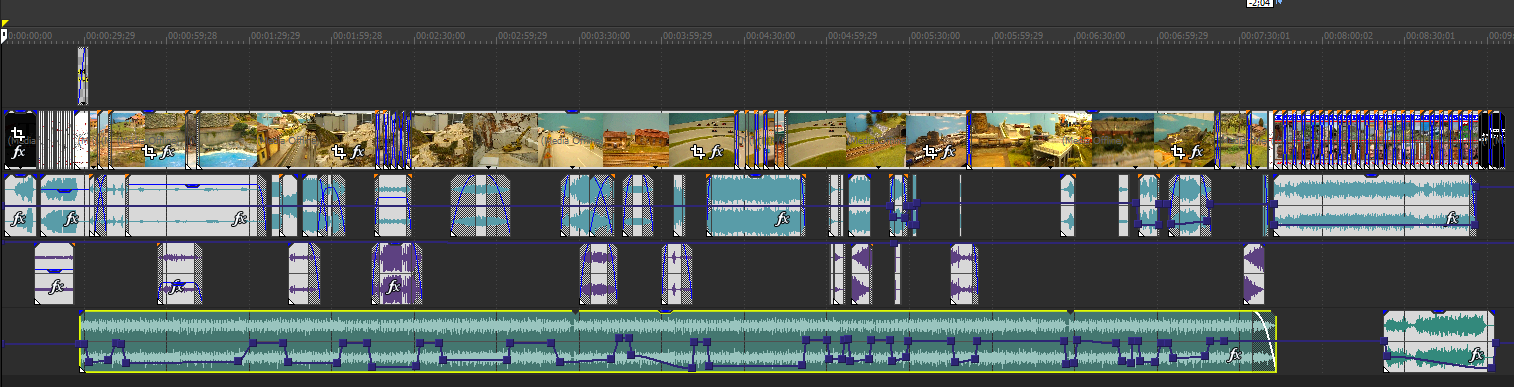Click video fx icon just right of 00:05:30:00

(948, 153)
